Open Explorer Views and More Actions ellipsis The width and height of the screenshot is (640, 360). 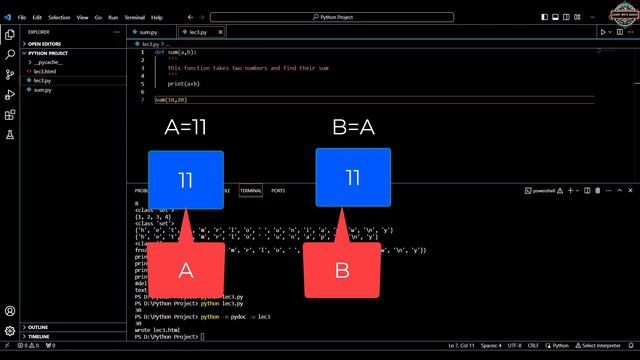(x=117, y=32)
